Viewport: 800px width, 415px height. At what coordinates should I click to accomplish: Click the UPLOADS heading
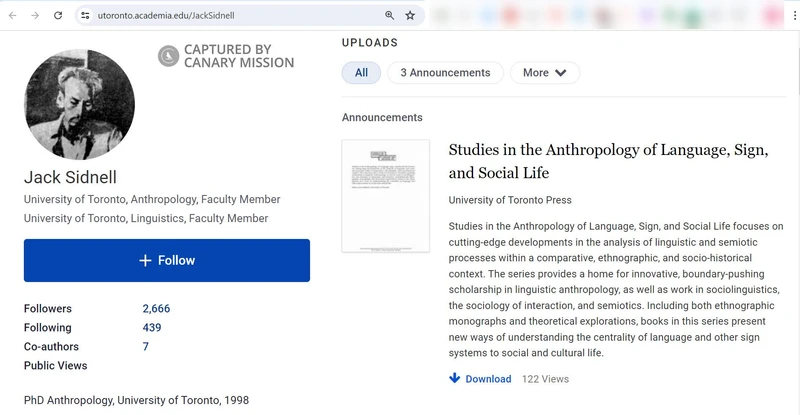pyautogui.click(x=370, y=43)
